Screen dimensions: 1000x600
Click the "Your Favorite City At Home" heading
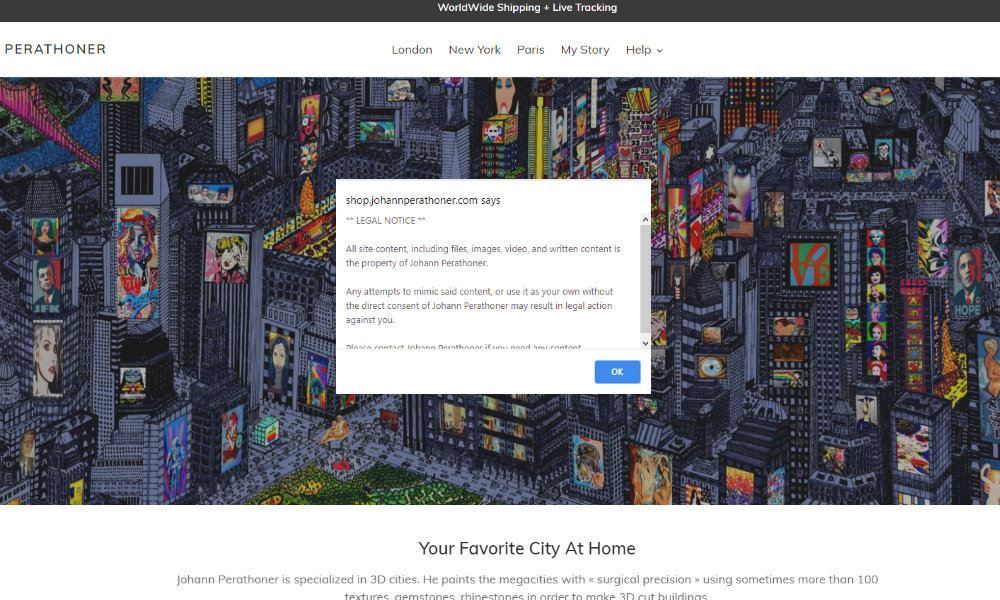(527, 548)
